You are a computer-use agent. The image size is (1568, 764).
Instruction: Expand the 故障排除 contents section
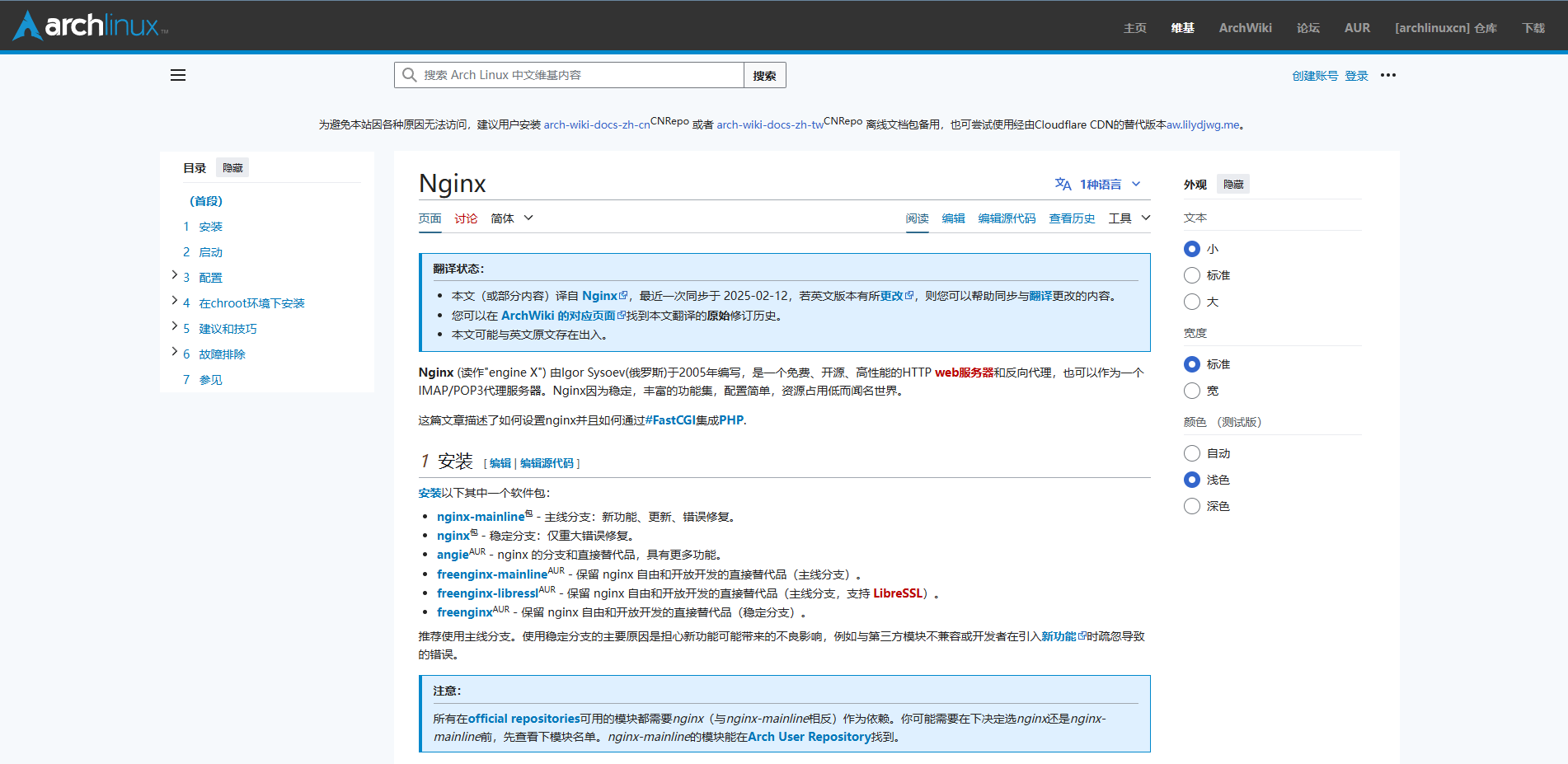[x=175, y=352]
